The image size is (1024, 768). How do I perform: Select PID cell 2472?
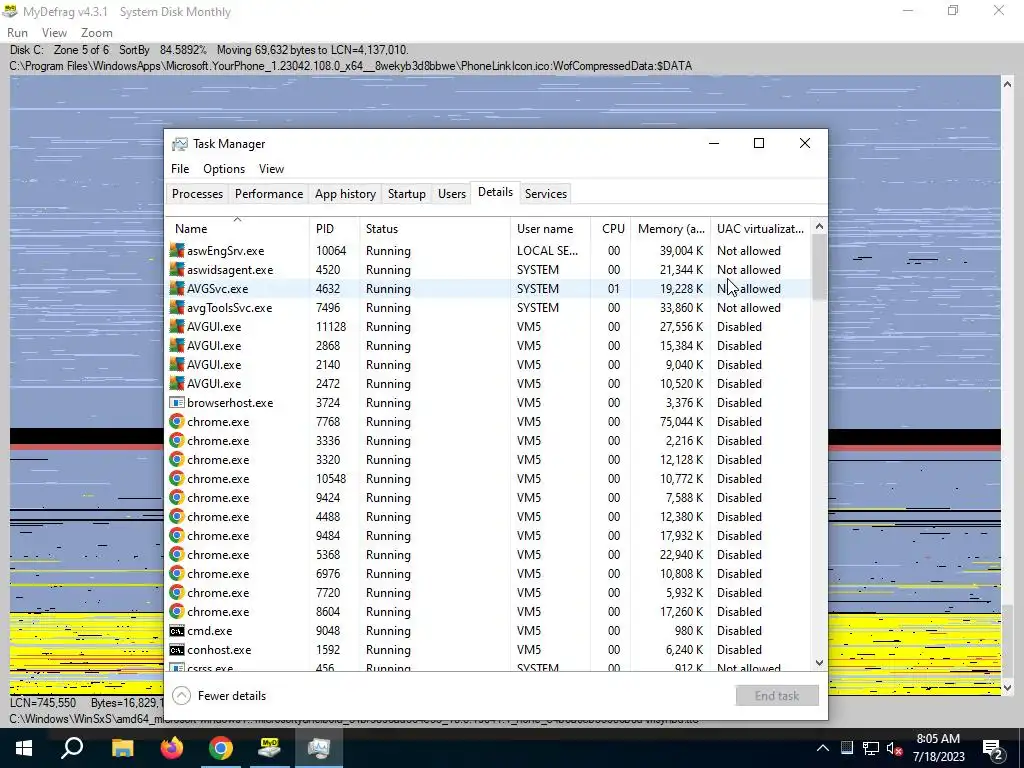[x=328, y=383]
